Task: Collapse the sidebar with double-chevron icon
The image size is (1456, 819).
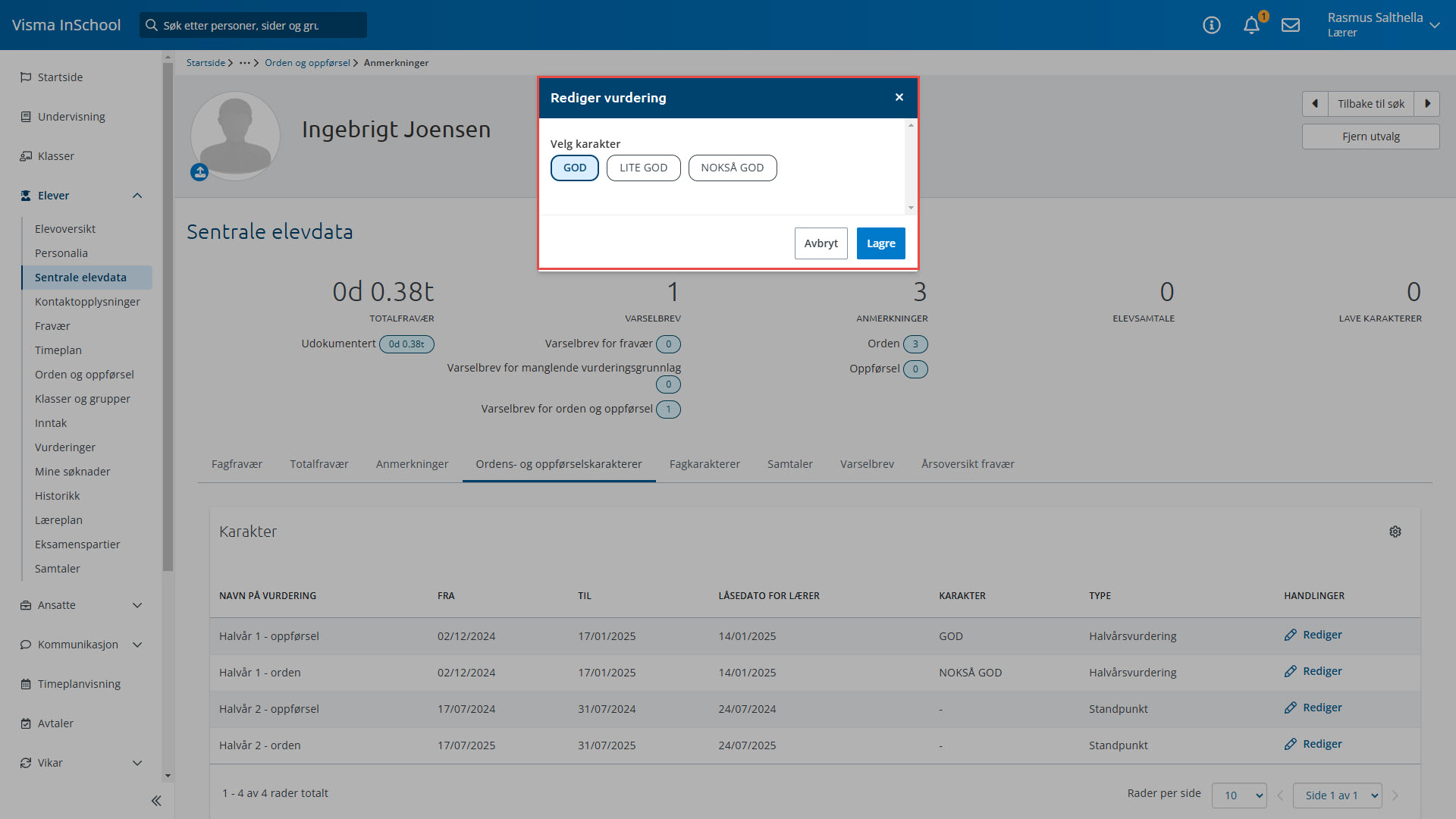Action: 156,801
